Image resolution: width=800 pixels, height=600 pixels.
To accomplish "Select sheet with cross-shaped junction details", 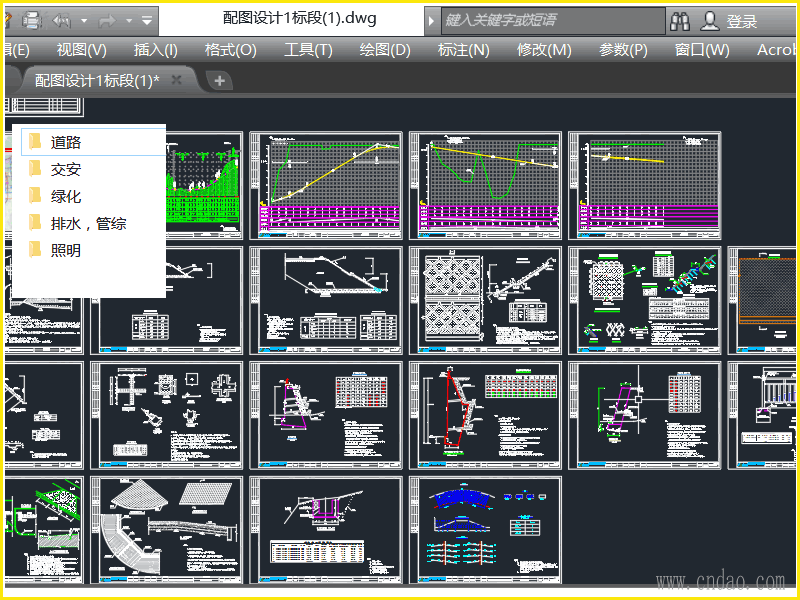I will [x=166, y=415].
